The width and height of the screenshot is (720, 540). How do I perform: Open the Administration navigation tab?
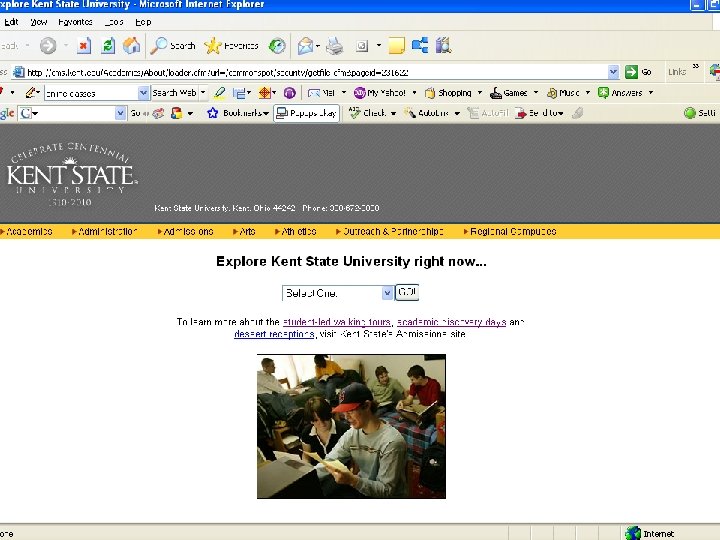105,231
